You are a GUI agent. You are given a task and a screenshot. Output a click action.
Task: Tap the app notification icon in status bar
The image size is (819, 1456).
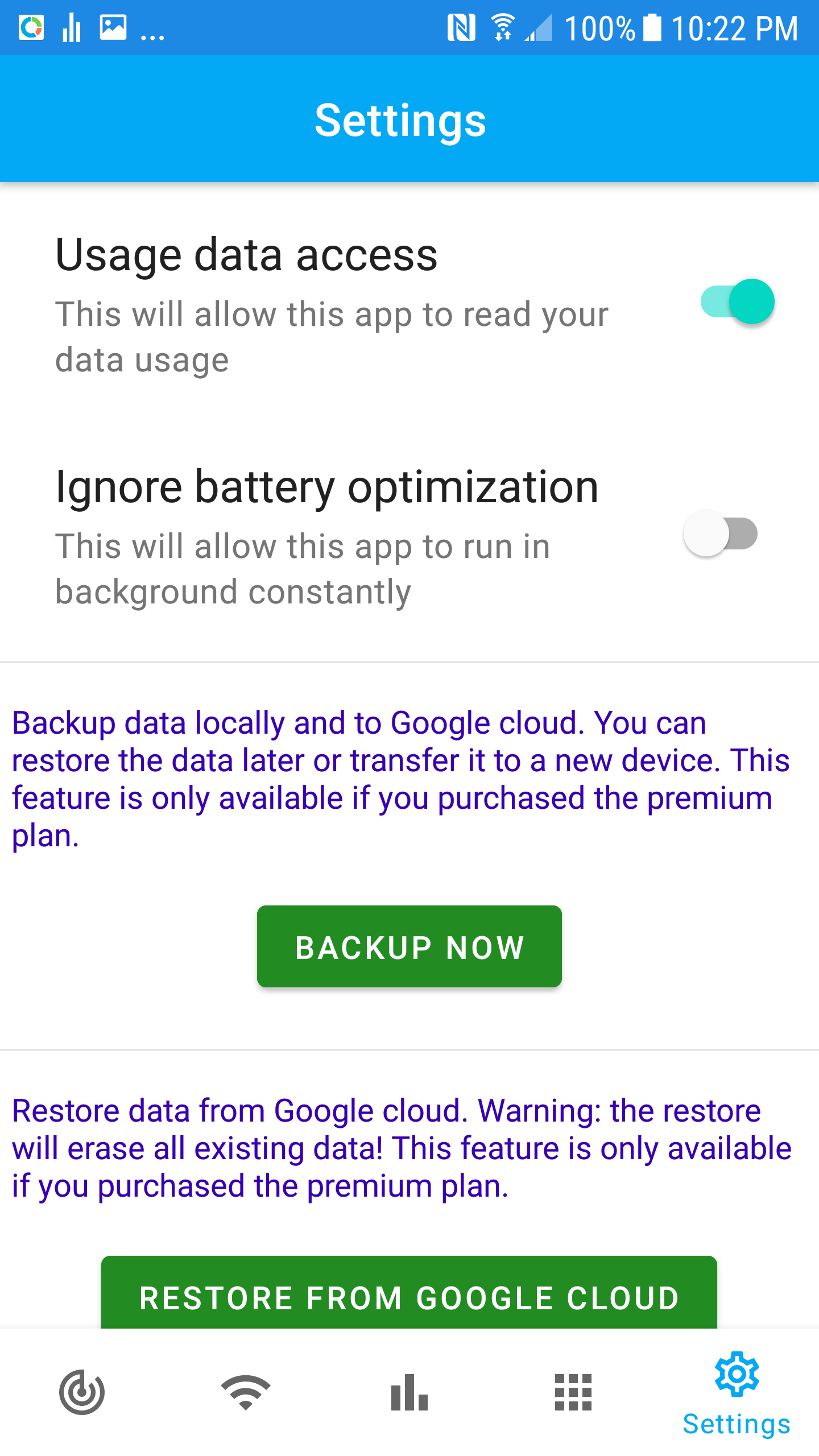(x=31, y=27)
